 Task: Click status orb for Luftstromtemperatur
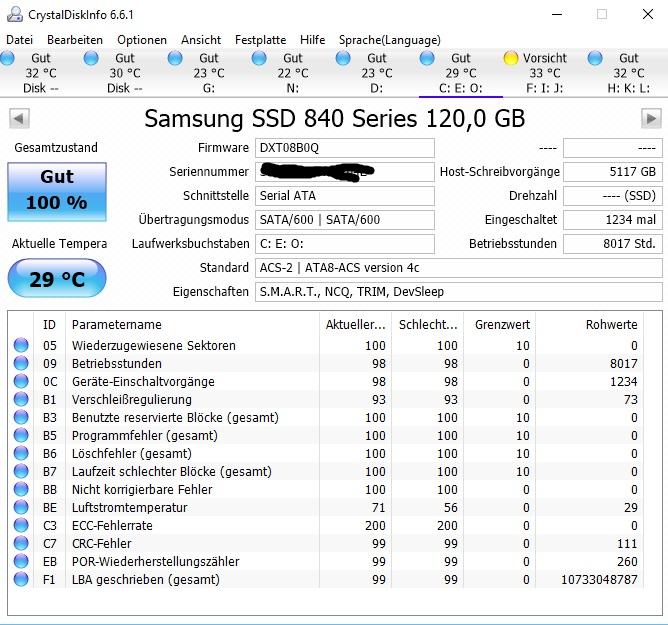(21, 507)
